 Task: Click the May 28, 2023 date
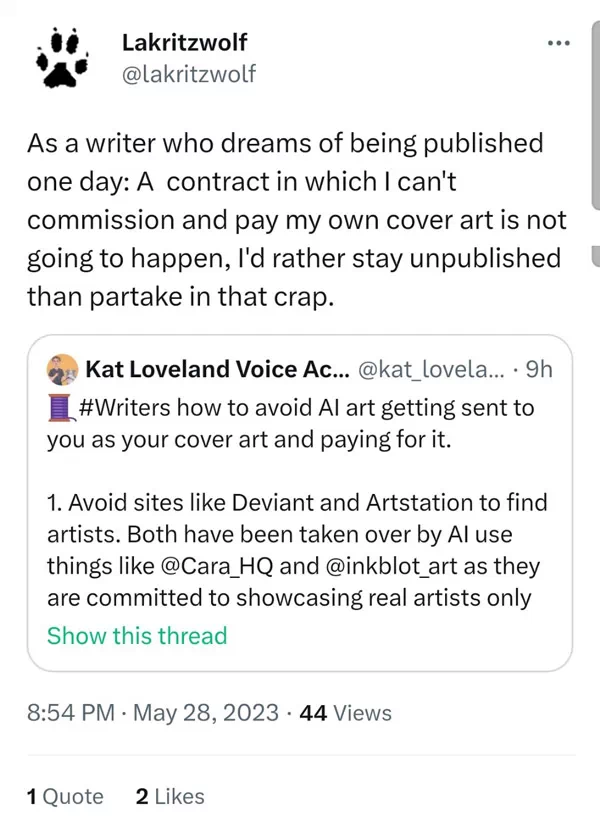[204, 713]
